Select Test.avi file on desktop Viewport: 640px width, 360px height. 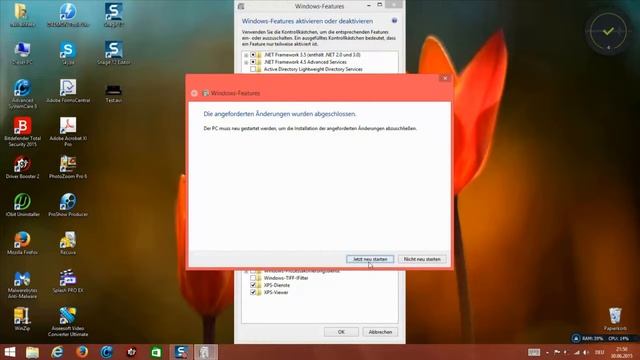(x=113, y=93)
